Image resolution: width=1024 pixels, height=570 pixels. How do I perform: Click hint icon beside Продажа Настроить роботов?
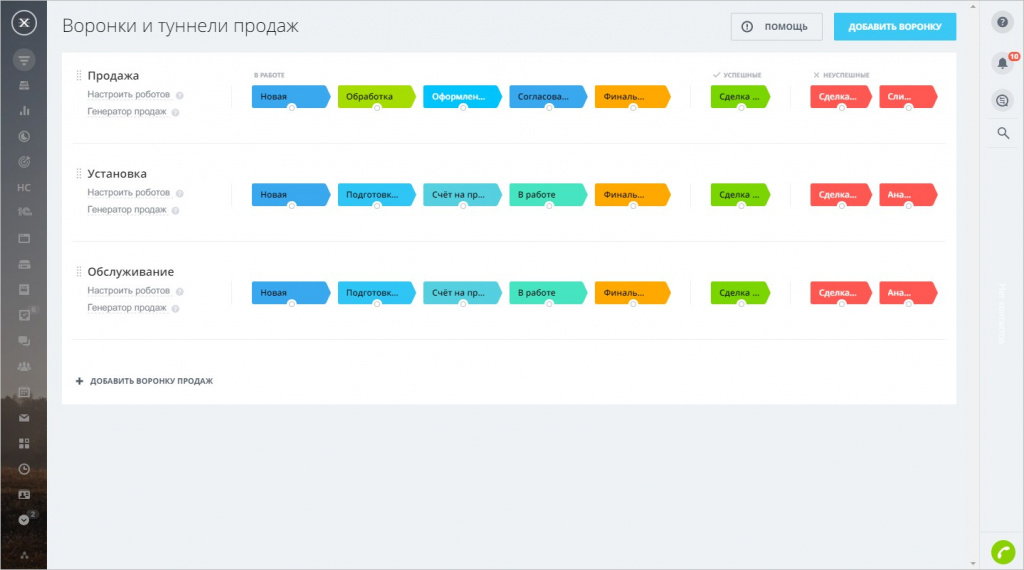[x=180, y=95]
